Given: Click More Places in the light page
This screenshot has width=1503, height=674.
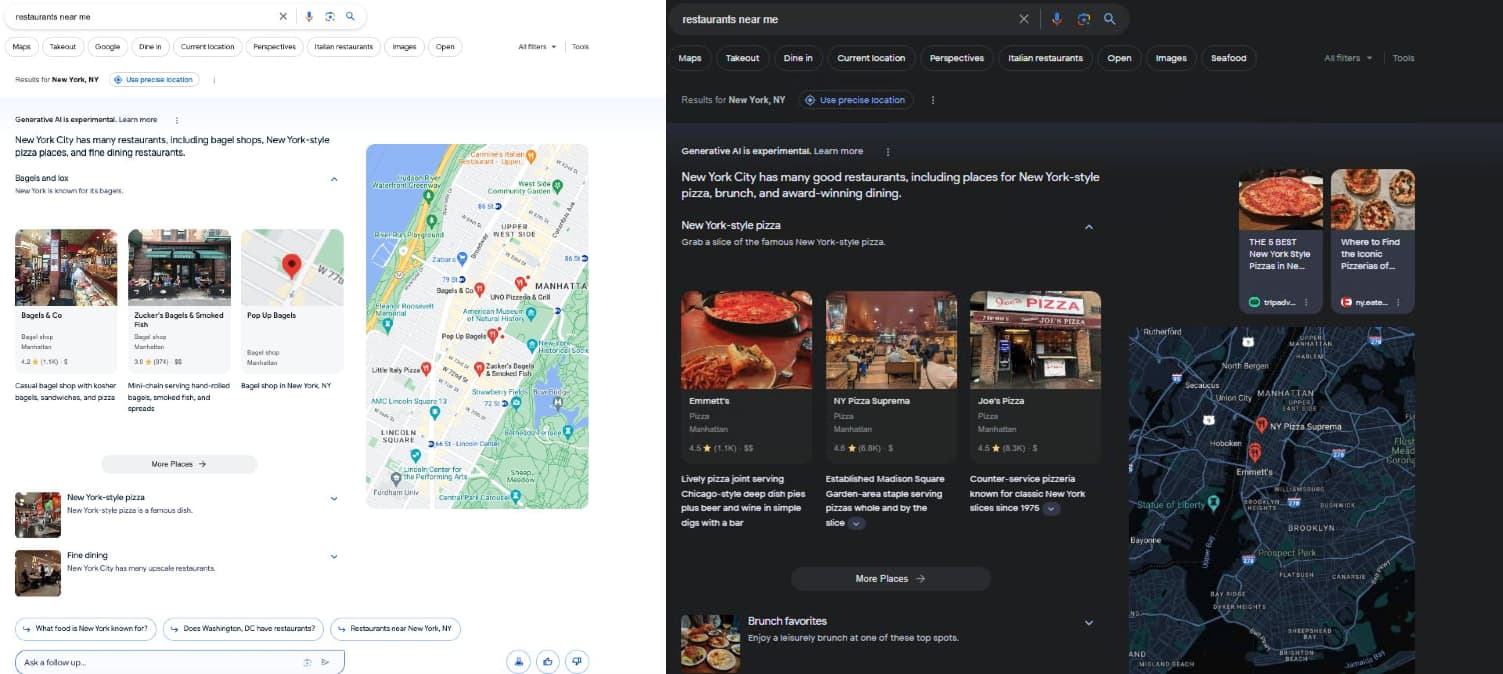Looking at the screenshot, I should point(179,464).
